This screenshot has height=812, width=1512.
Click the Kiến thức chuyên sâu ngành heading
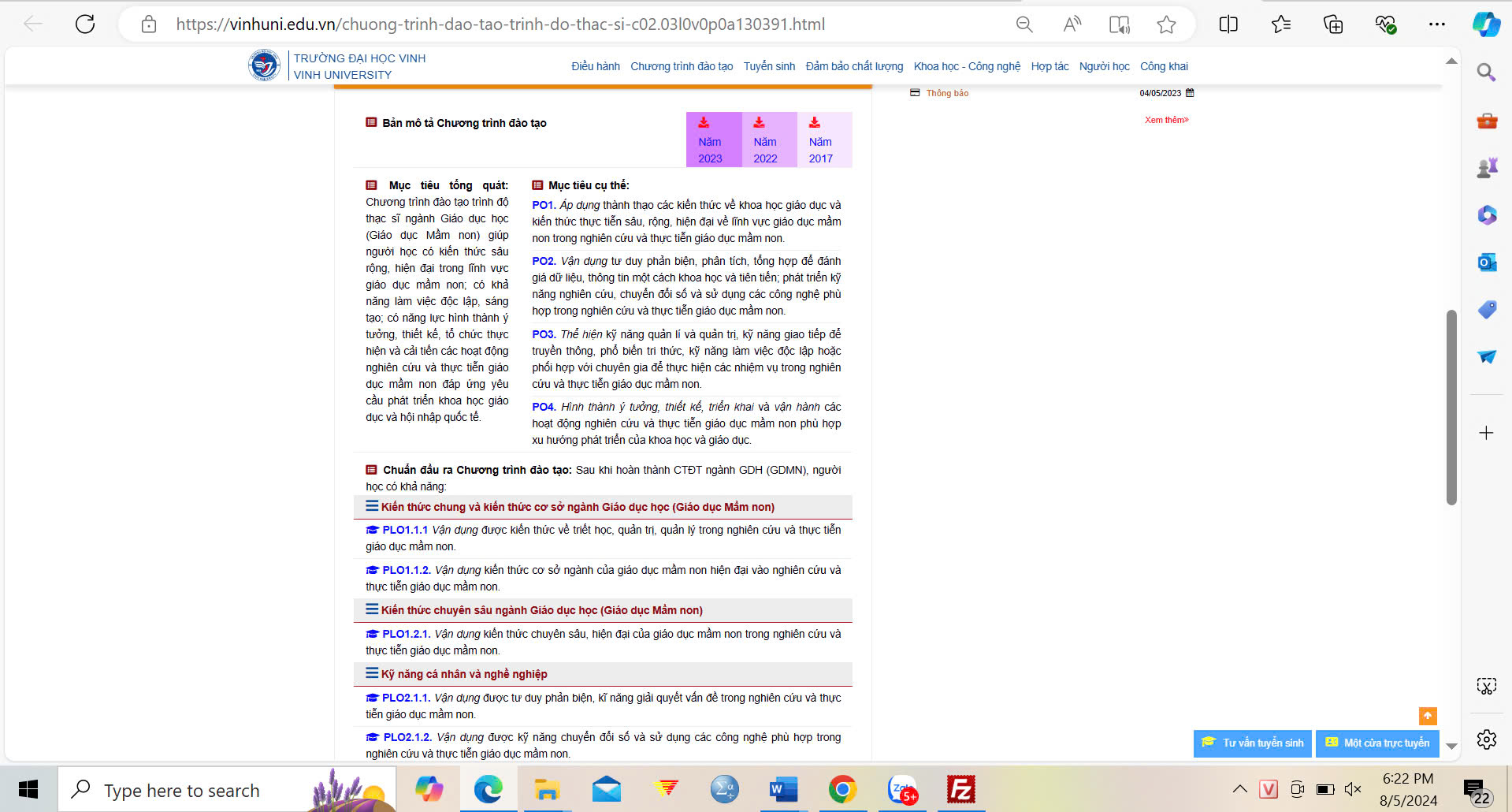coord(542,610)
